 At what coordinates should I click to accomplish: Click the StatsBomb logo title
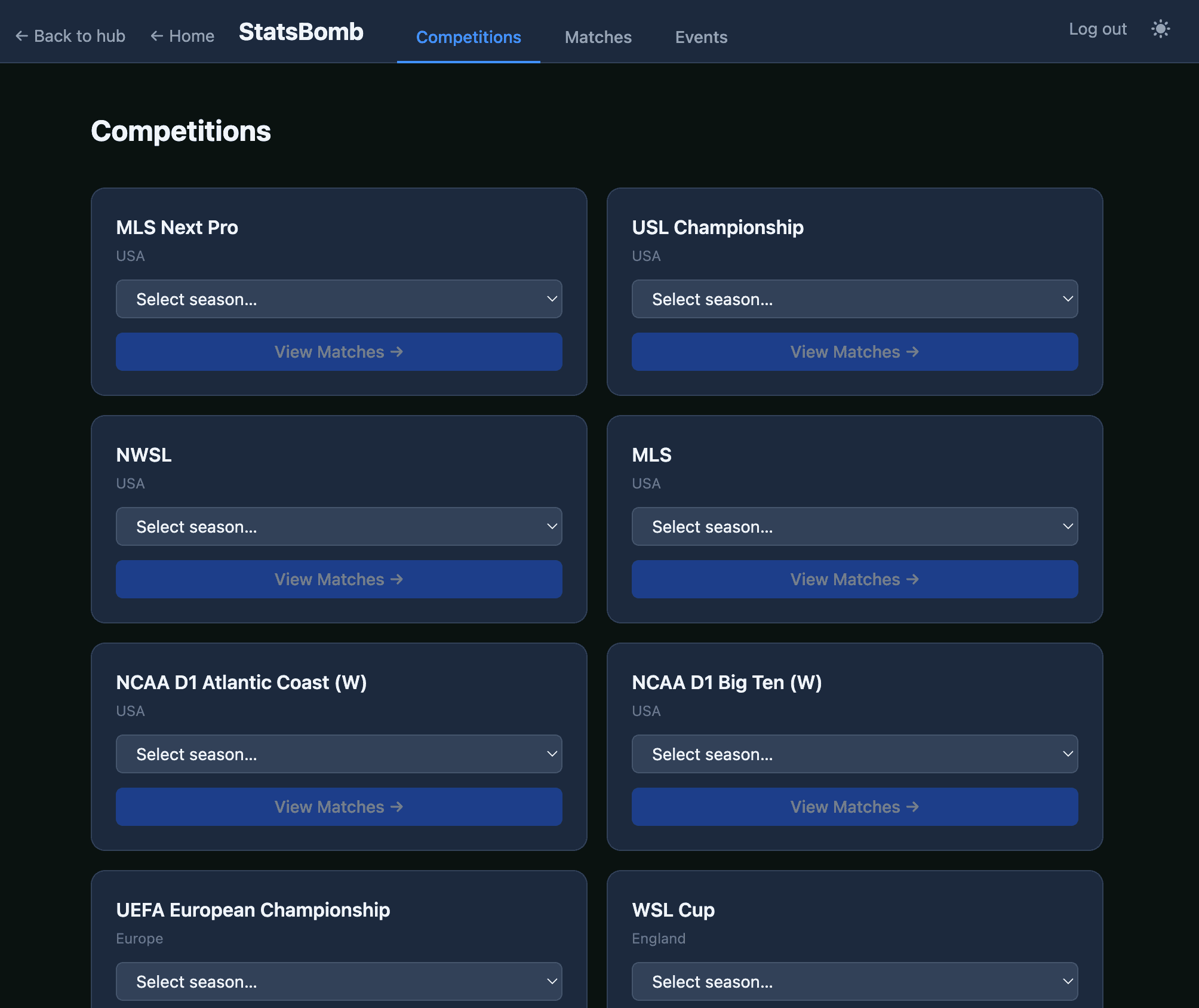(301, 32)
